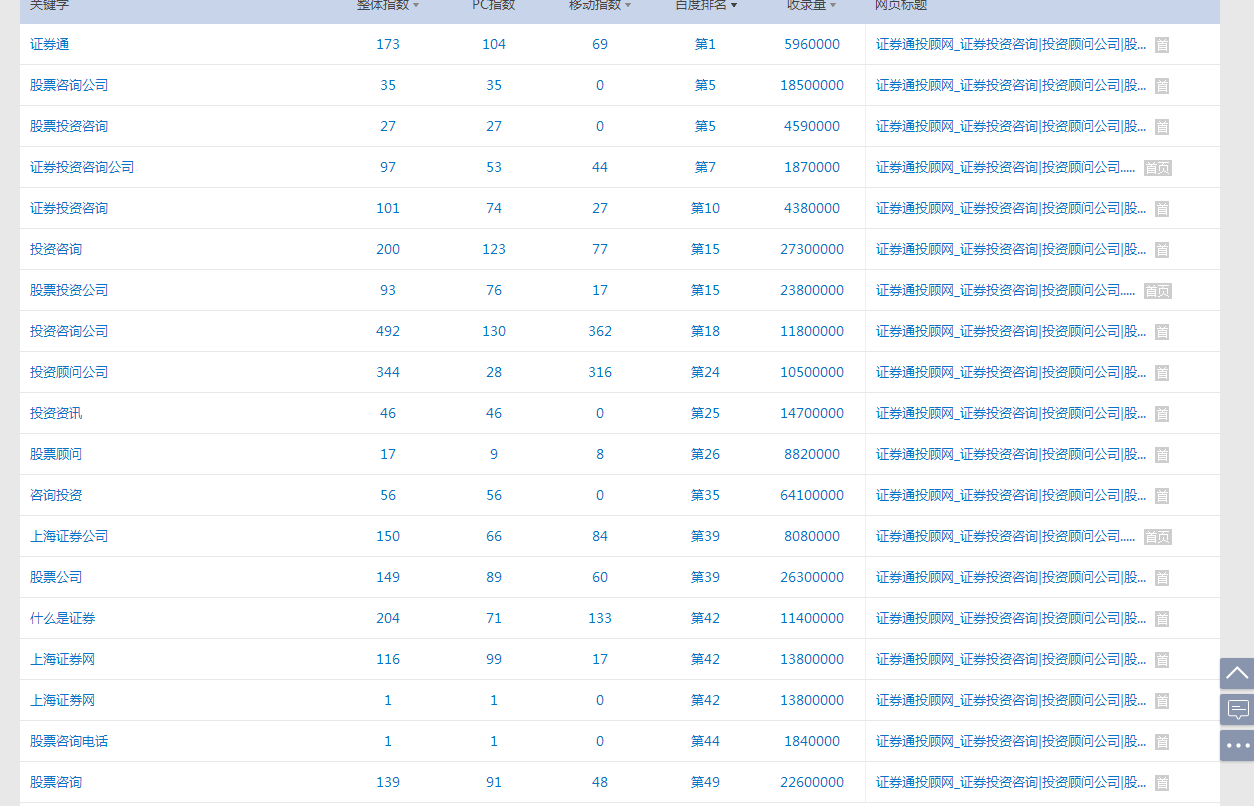The image size is (1254, 806).
Task: Click the 首页 badge in the 股票投资公司 row
Action: pos(1157,291)
